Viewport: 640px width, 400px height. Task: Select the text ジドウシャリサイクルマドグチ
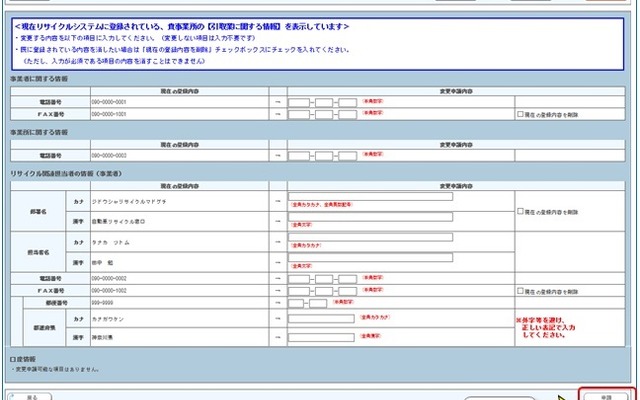point(129,202)
